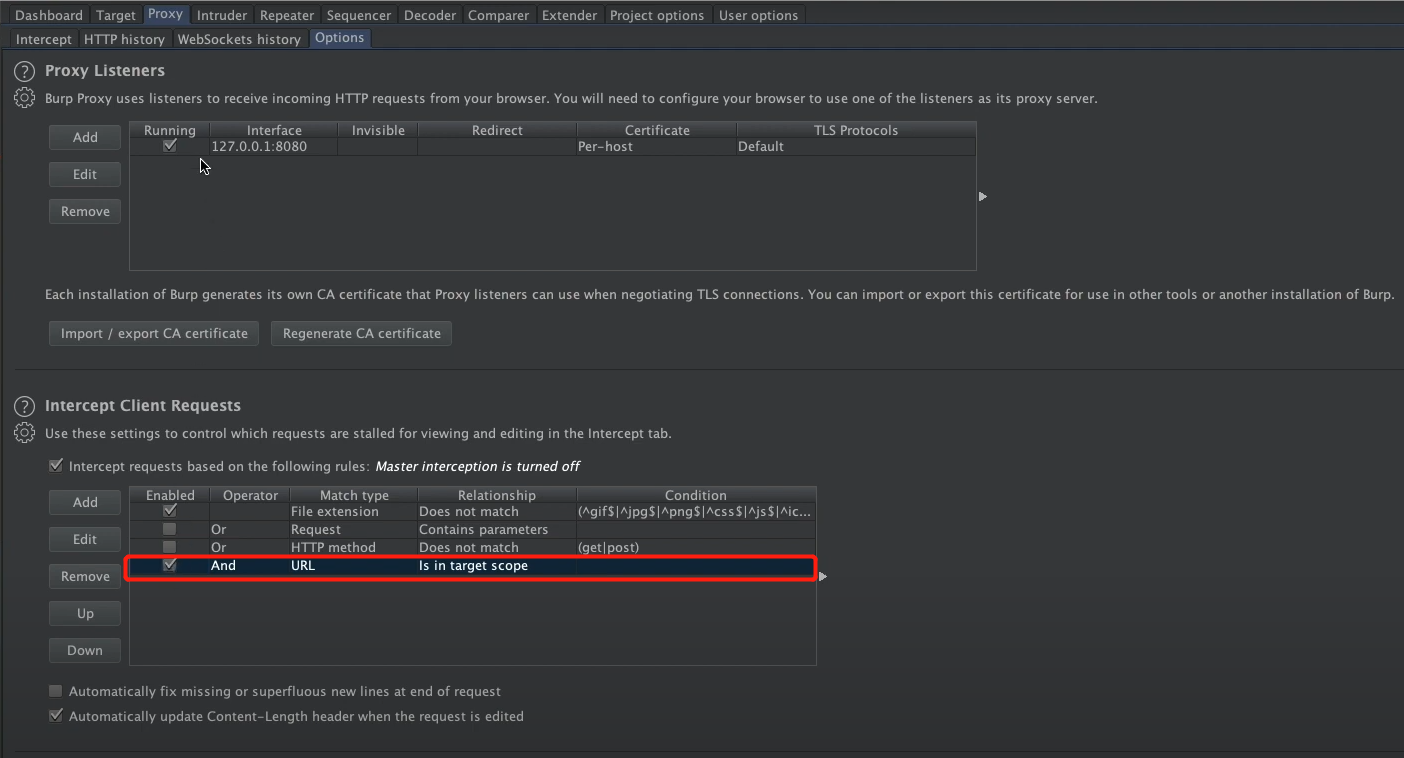Click expand arrow beside Proxy Listeners table

(x=983, y=196)
